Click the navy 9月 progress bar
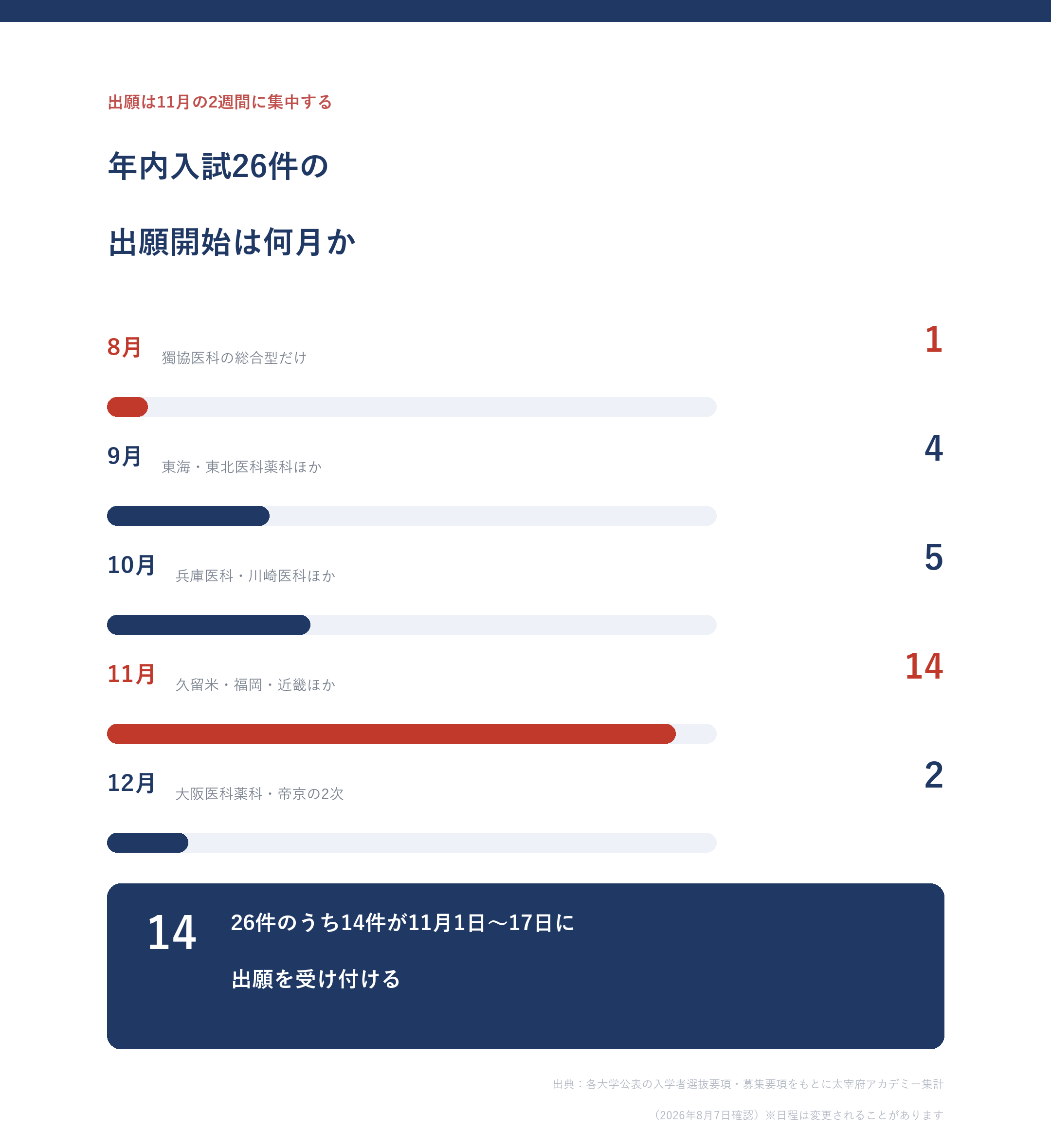The width and height of the screenshot is (1051, 1148). click(x=188, y=516)
